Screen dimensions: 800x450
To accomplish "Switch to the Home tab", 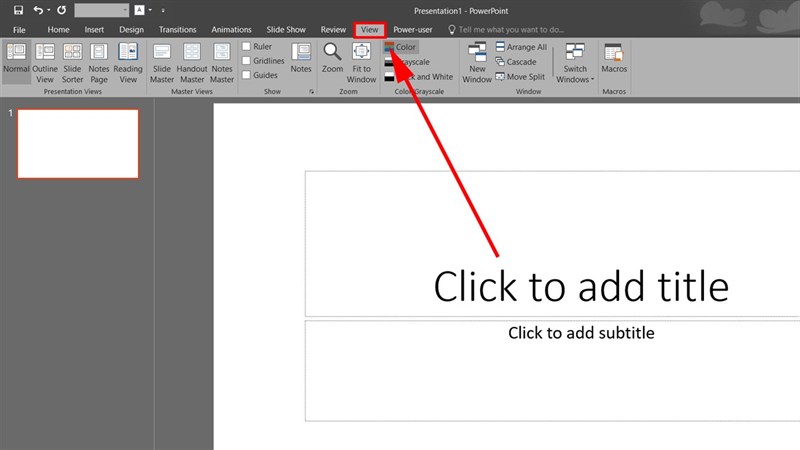I will coord(58,30).
